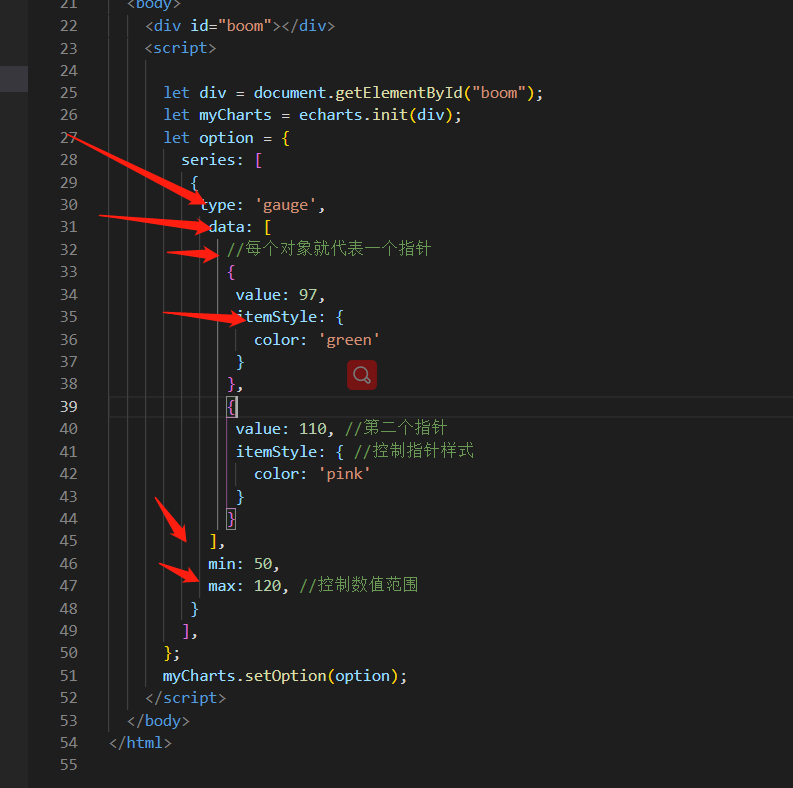Click document.getElementById("boom") on line 25
This screenshot has height=788, width=793.
(x=394, y=93)
